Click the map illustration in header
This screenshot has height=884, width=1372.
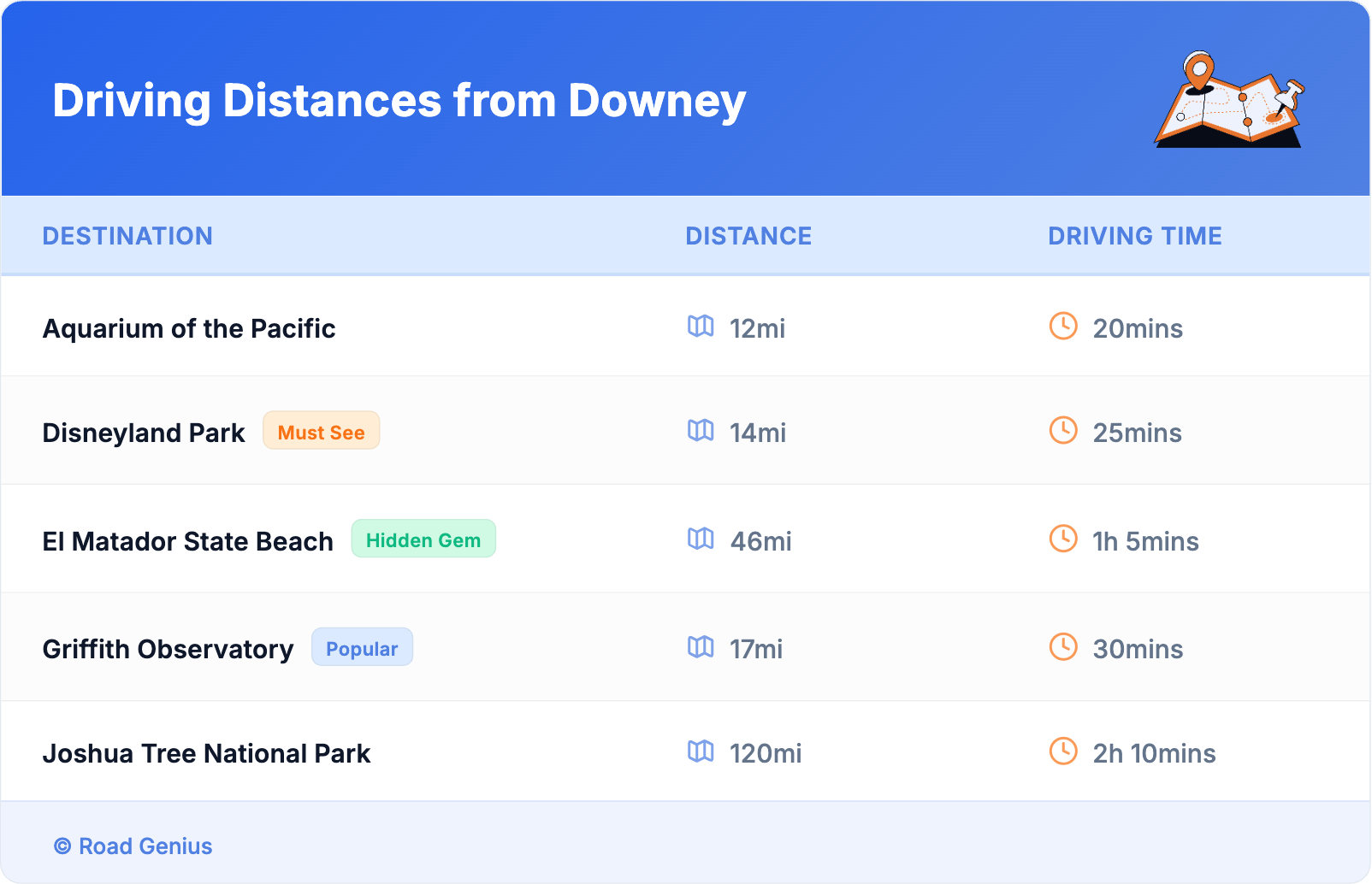click(1230, 101)
